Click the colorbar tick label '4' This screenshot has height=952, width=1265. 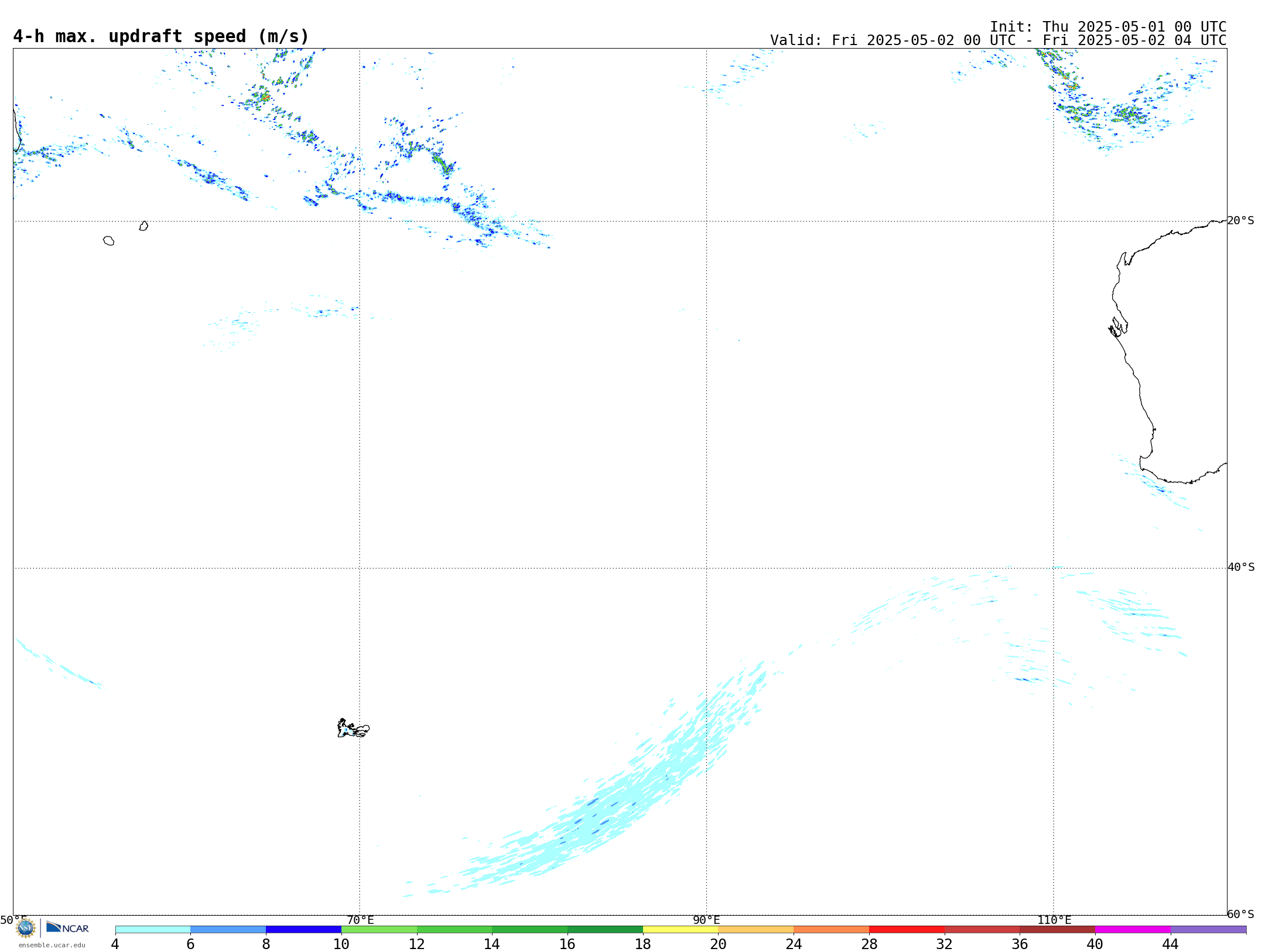pos(115,944)
